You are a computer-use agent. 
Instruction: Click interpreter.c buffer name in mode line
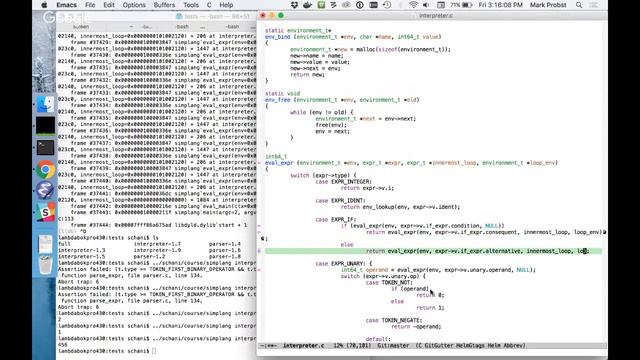[303, 345]
